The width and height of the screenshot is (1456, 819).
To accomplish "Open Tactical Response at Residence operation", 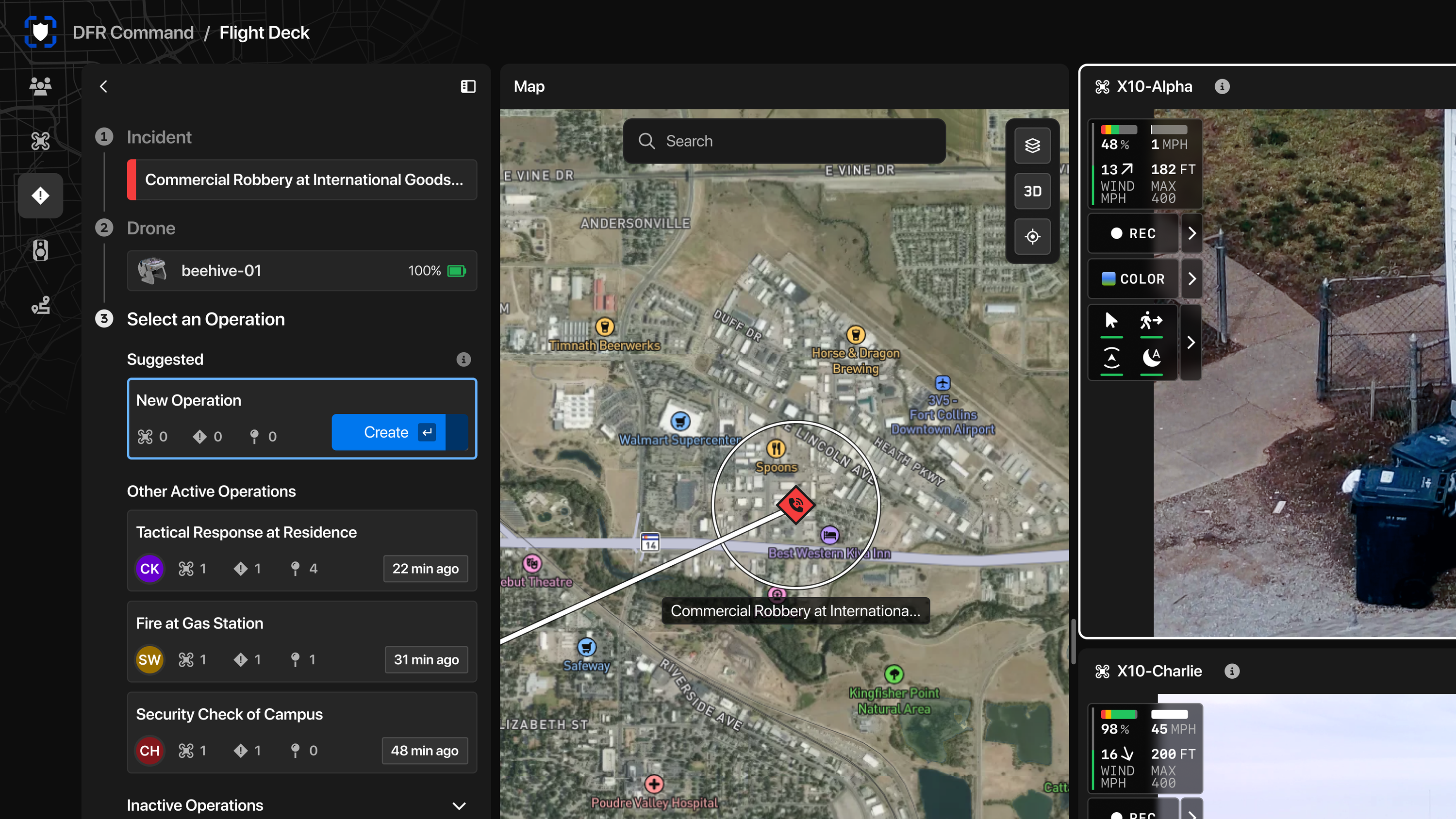I will 302,551.
